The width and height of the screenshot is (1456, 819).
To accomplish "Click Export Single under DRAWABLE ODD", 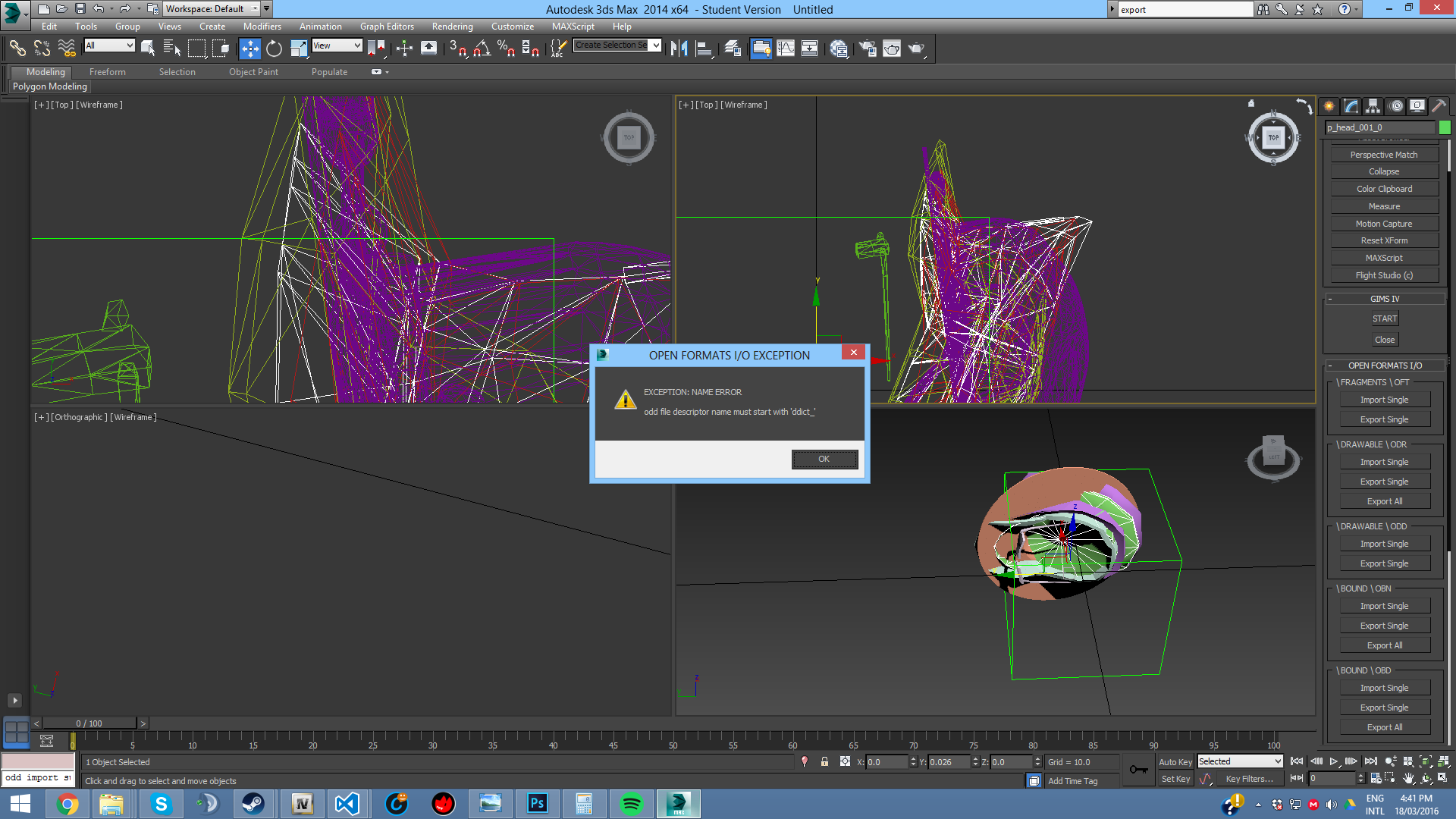I will click(1384, 563).
